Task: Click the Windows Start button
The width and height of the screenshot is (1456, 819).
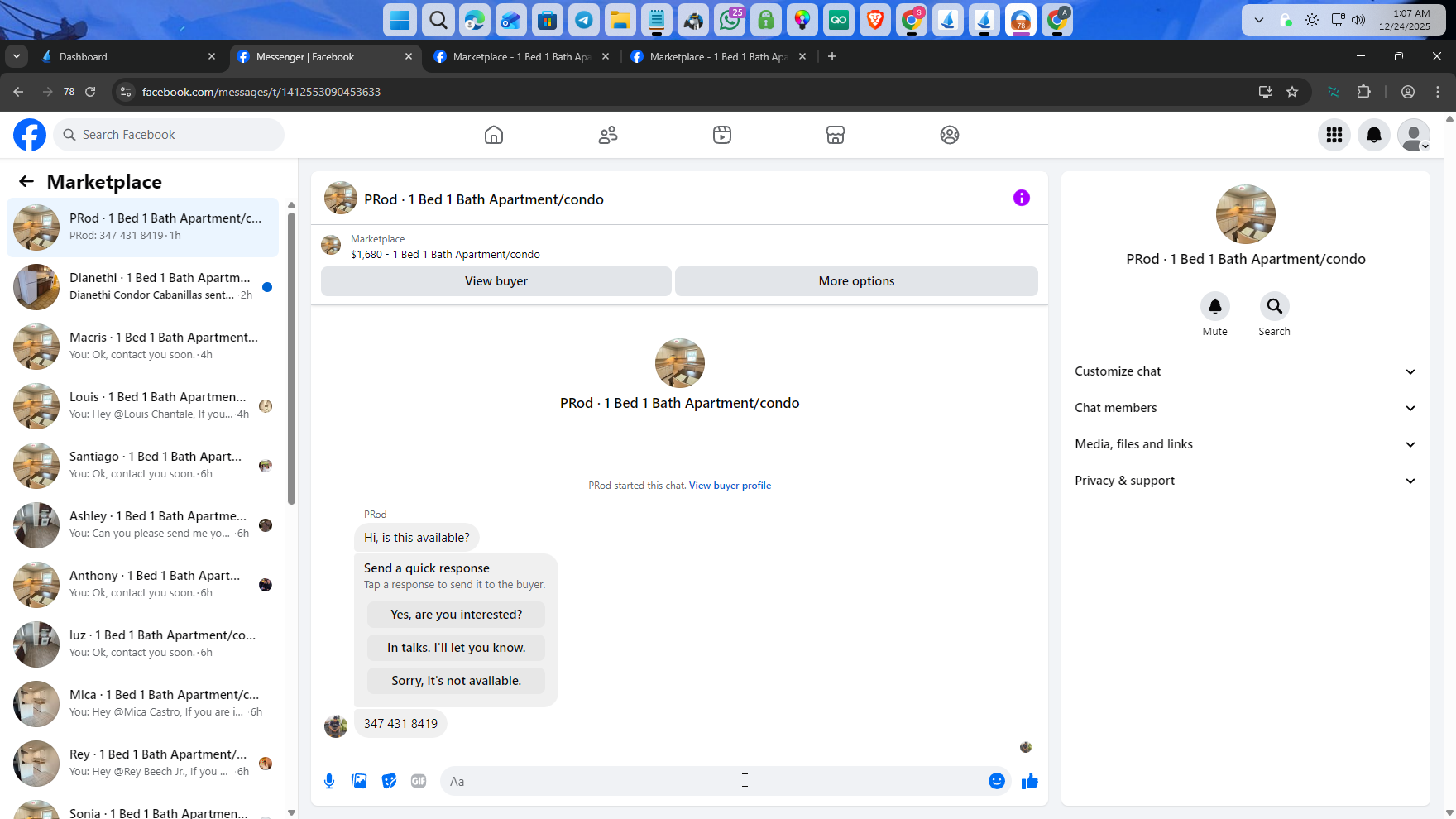Action: (400, 20)
